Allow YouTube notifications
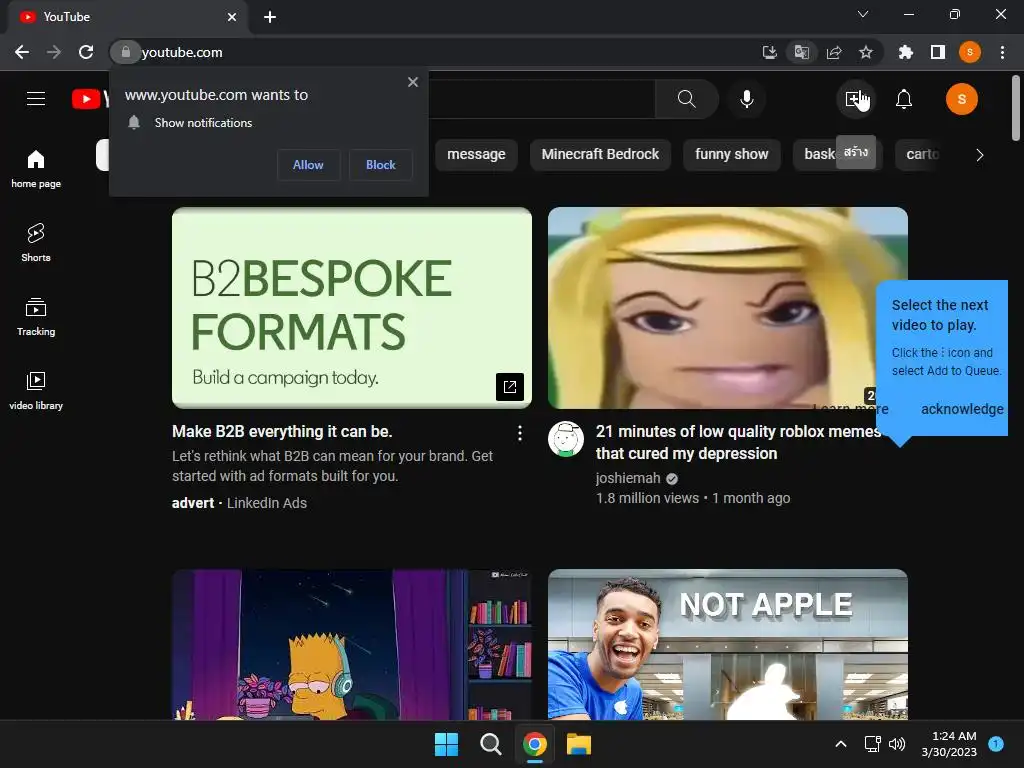Image resolution: width=1024 pixels, height=768 pixels. [x=308, y=165]
